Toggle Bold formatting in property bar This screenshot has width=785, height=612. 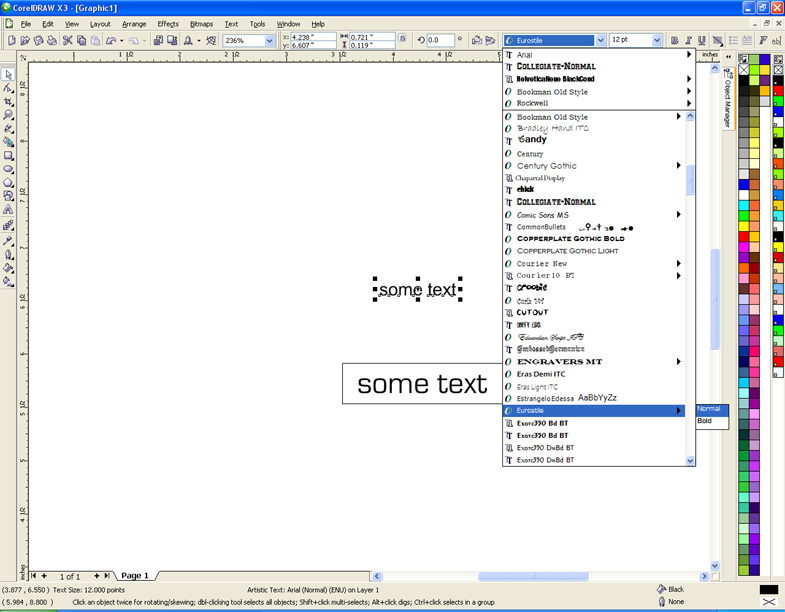click(675, 41)
